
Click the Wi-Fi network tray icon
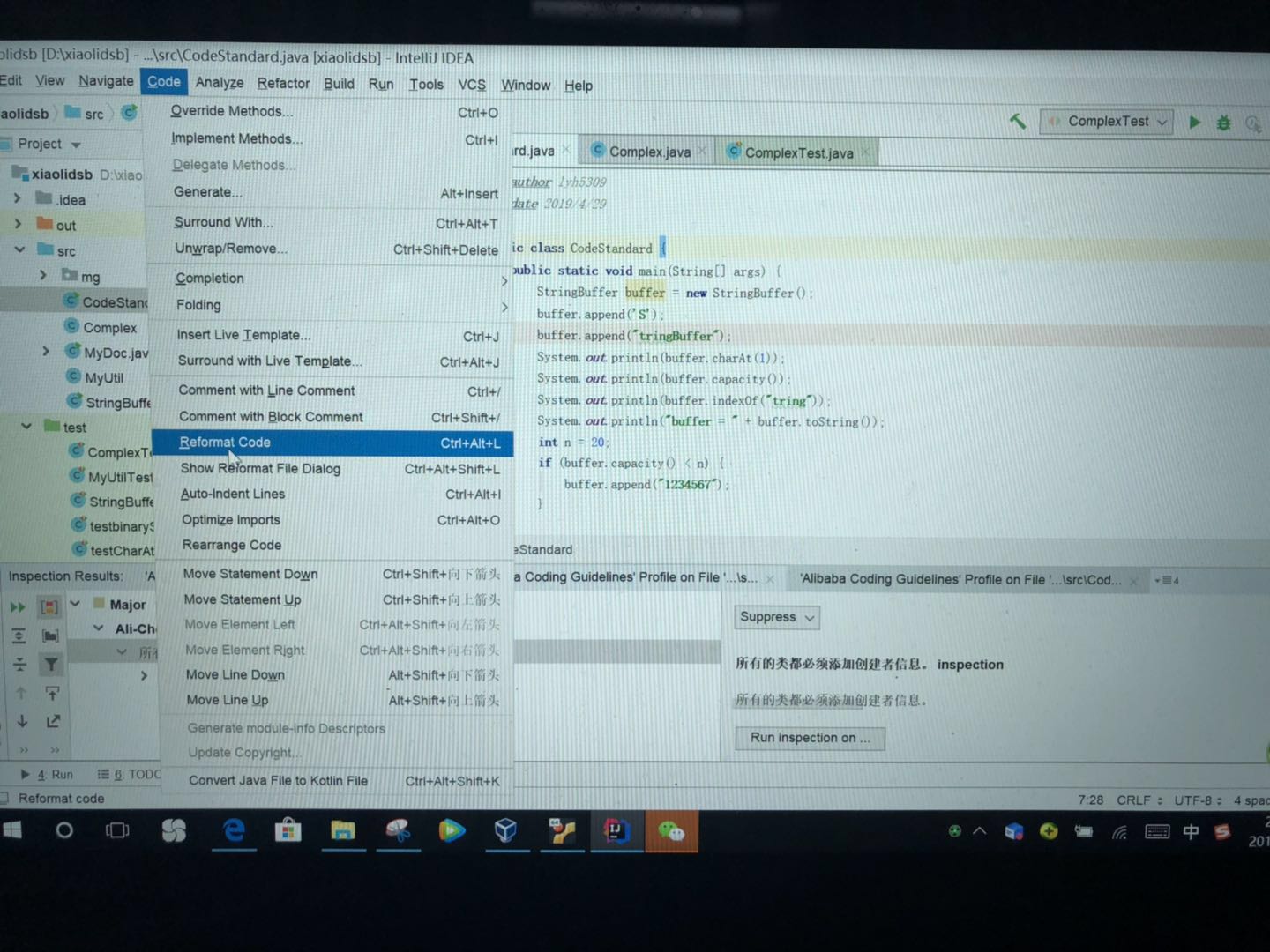[1120, 831]
